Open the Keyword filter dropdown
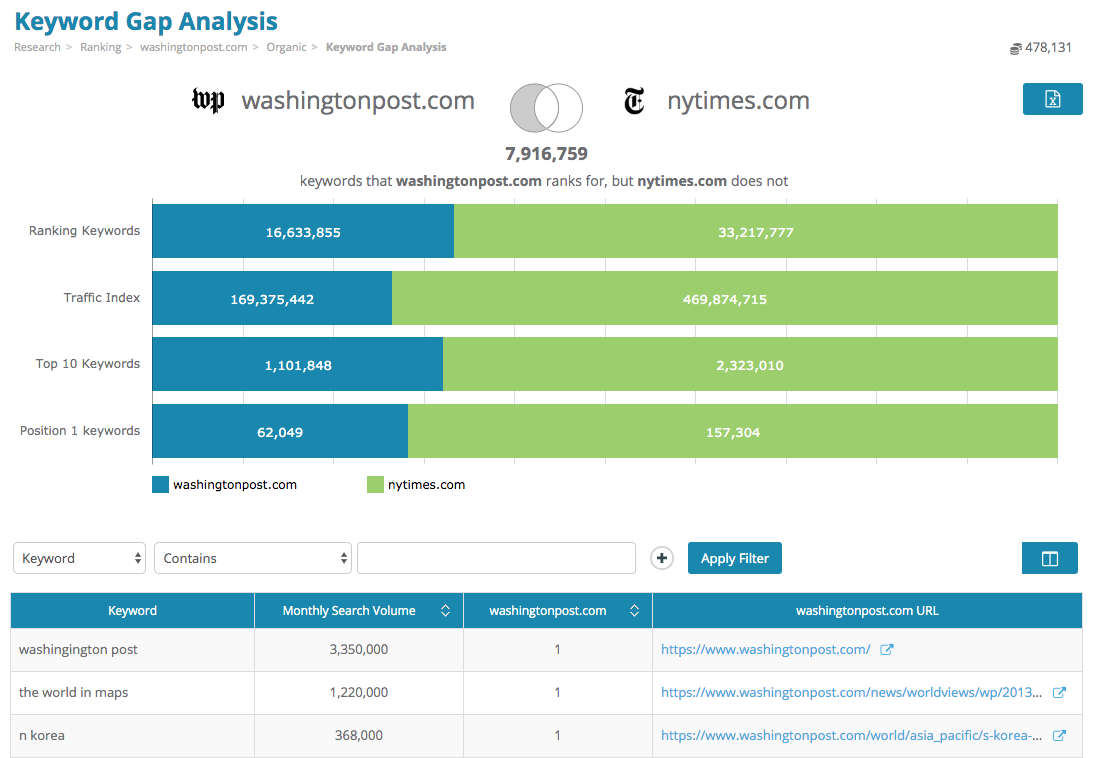The height and width of the screenshot is (758, 1095). pos(79,558)
